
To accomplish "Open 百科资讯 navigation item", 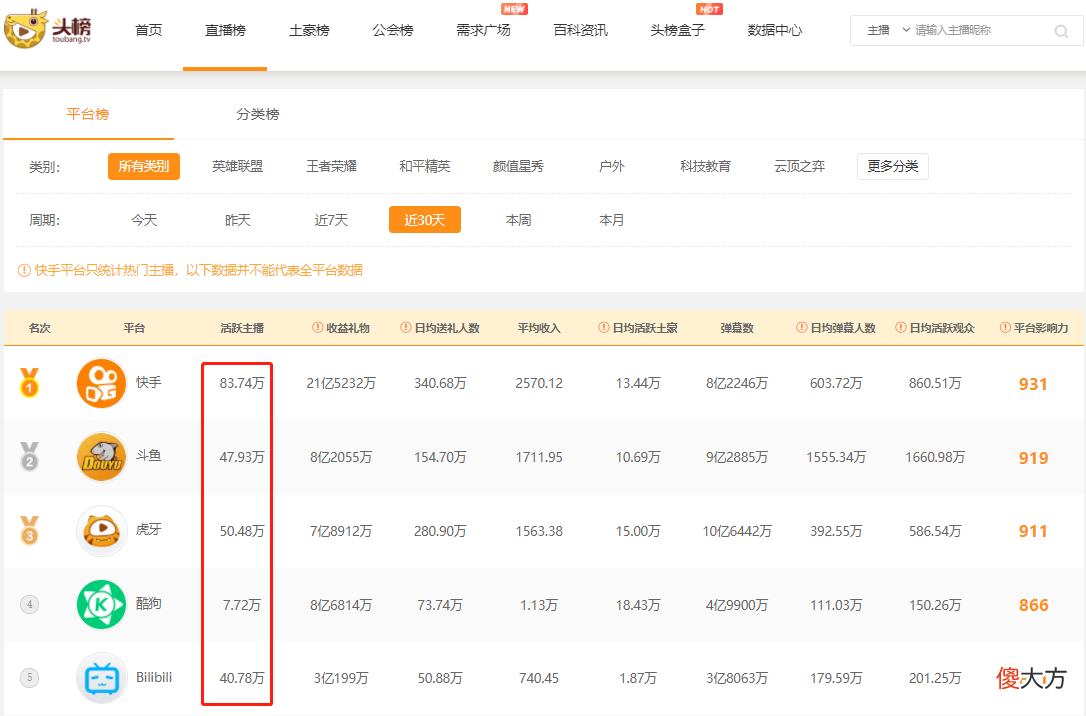I will click(580, 30).
